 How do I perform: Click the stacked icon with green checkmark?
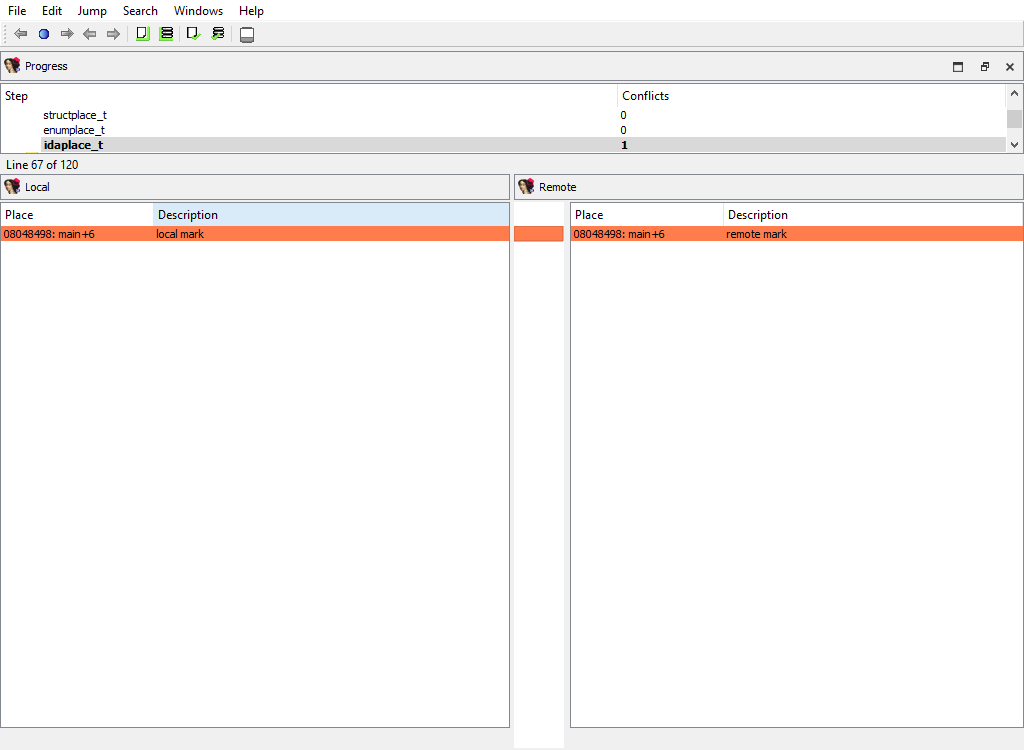pos(218,34)
